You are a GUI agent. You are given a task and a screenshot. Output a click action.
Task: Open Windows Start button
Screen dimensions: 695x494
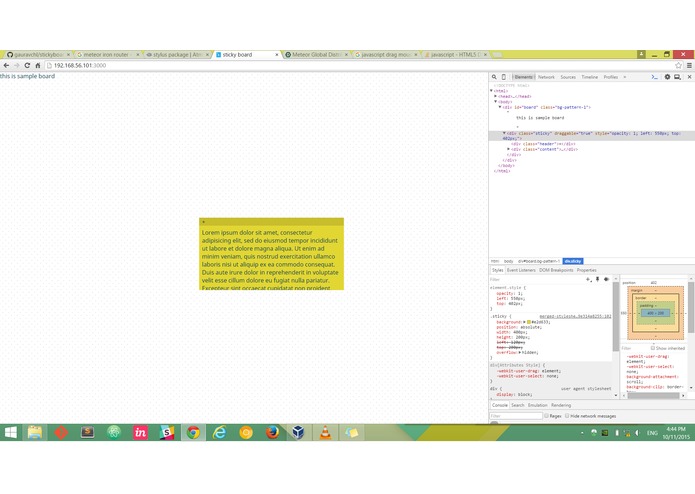10,432
